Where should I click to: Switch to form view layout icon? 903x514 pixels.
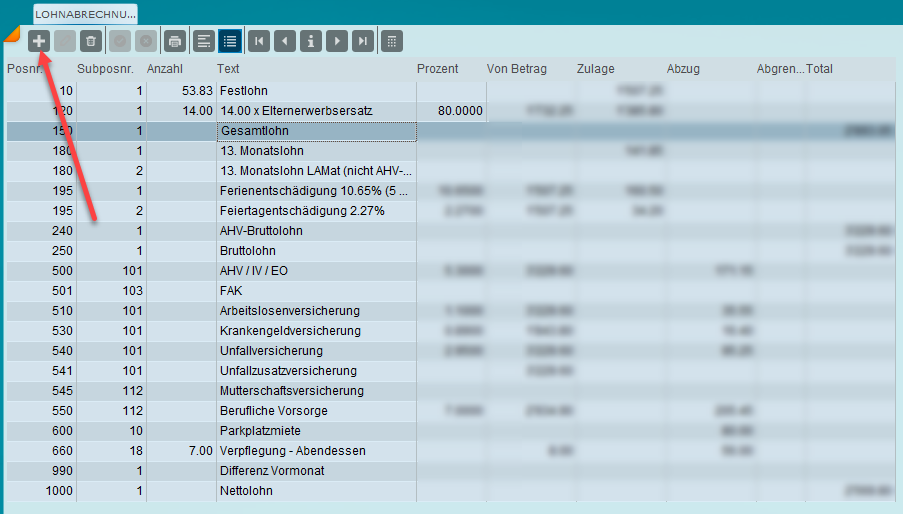[203, 41]
